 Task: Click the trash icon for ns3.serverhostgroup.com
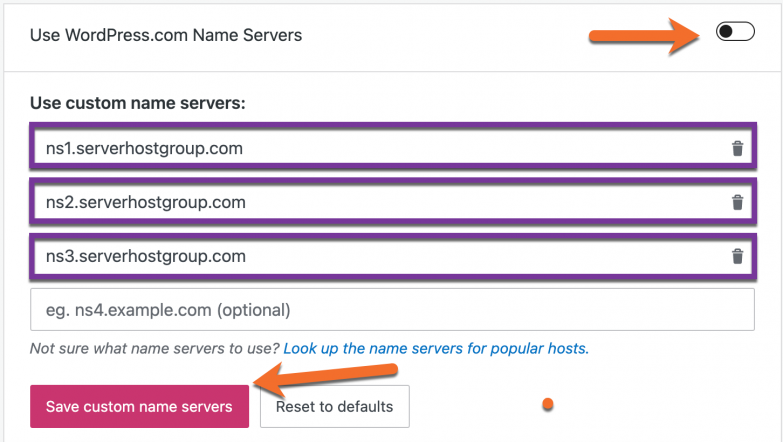click(x=737, y=257)
